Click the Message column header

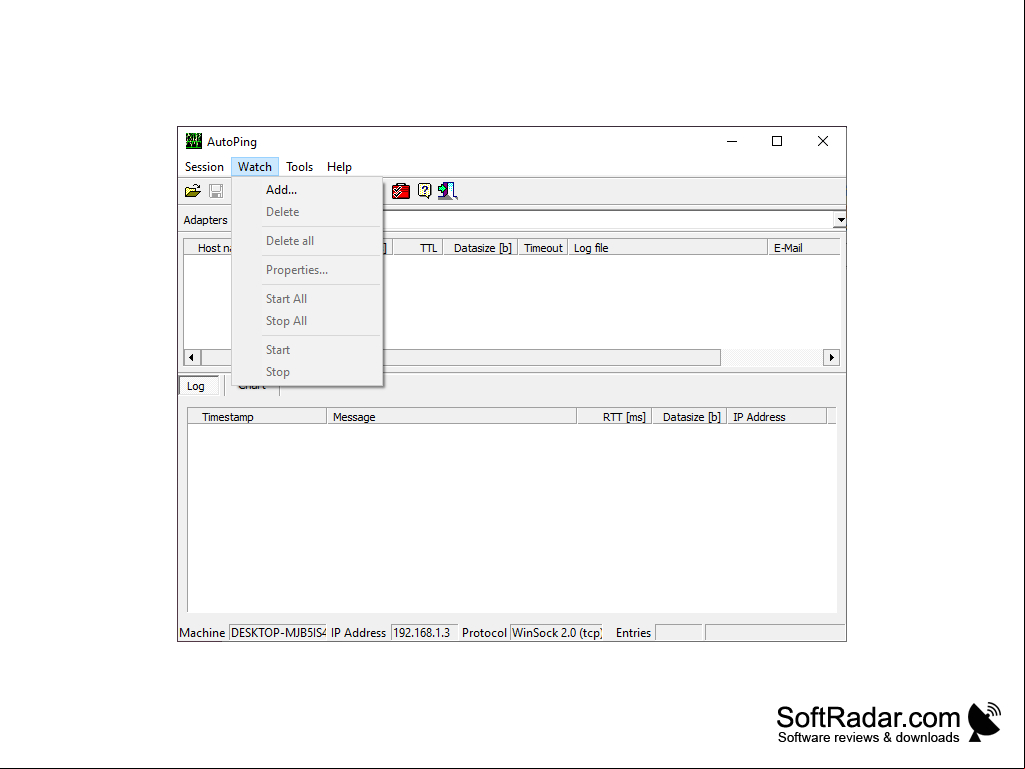pyautogui.click(x=452, y=417)
